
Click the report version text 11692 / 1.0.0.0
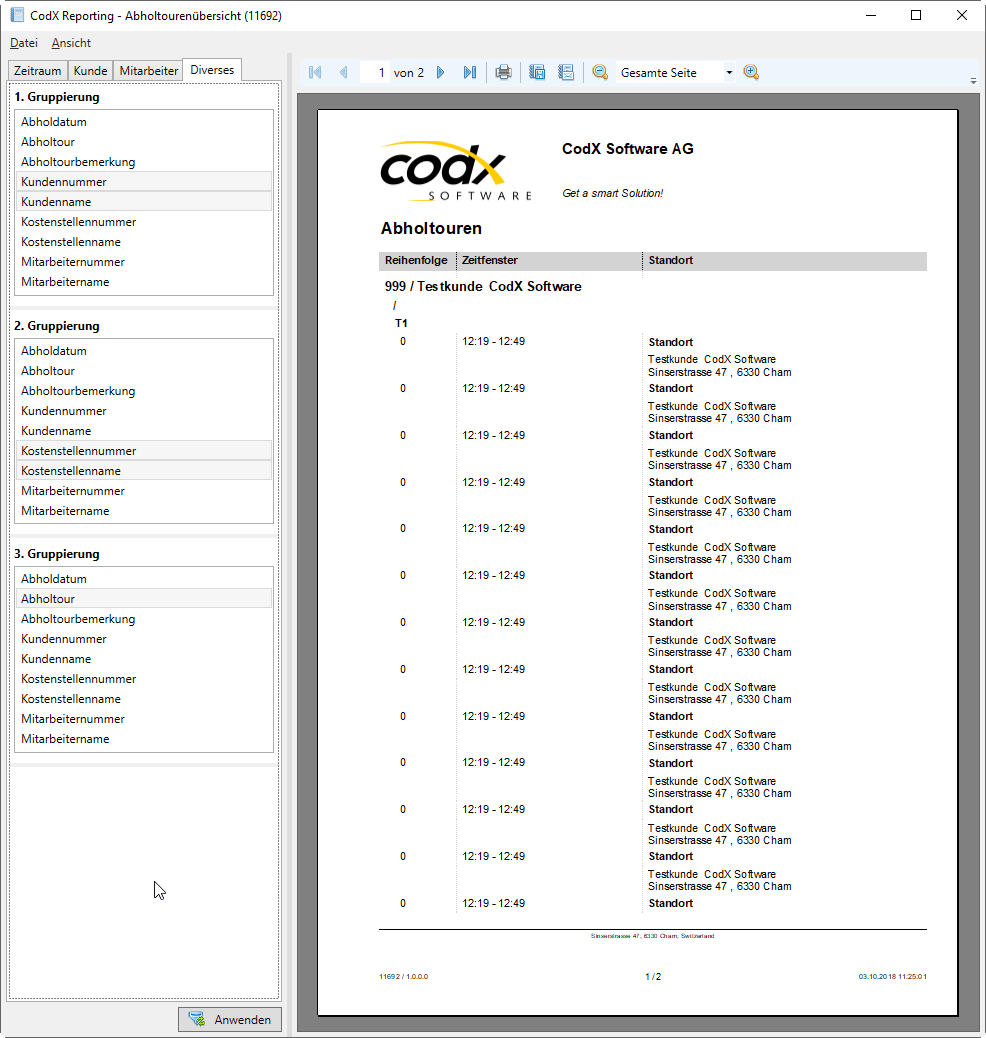point(403,976)
